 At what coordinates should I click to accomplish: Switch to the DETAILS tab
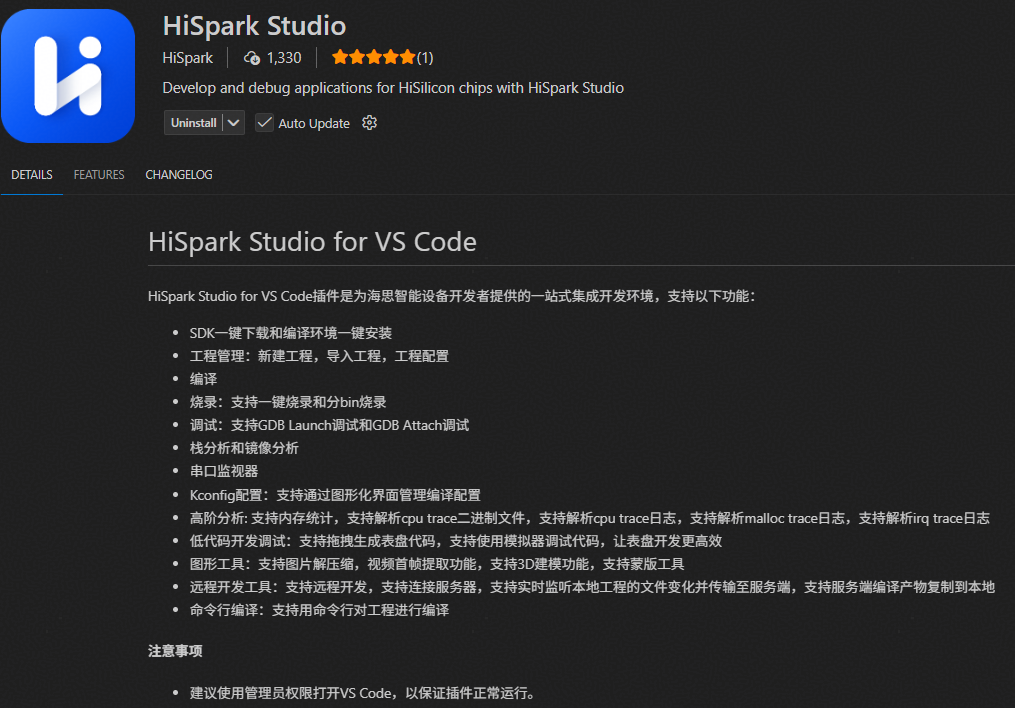coord(32,175)
